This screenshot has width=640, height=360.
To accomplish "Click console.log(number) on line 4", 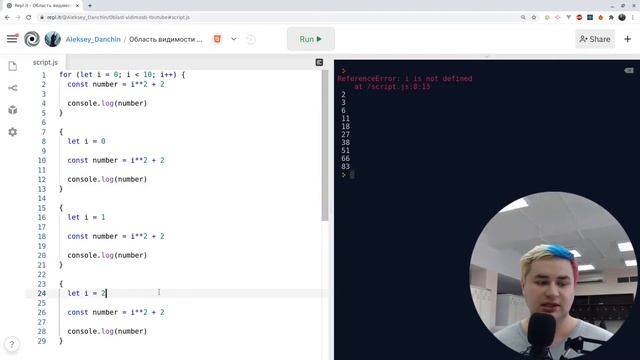I will [107, 103].
